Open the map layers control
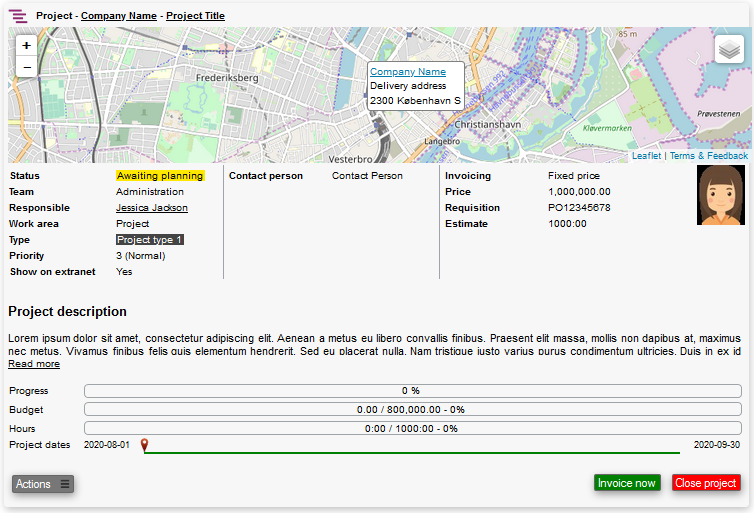This screenshot has width=754, height=513. (x=728, y=49)
